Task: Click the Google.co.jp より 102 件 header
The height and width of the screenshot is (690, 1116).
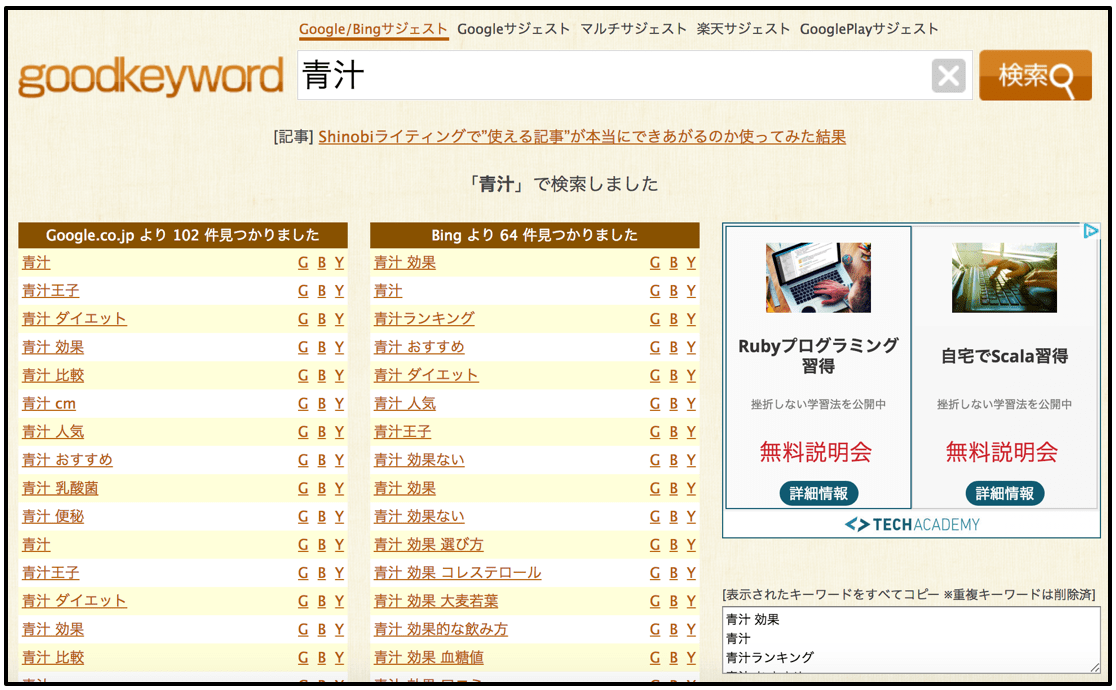Action: (x=183, y=235)
